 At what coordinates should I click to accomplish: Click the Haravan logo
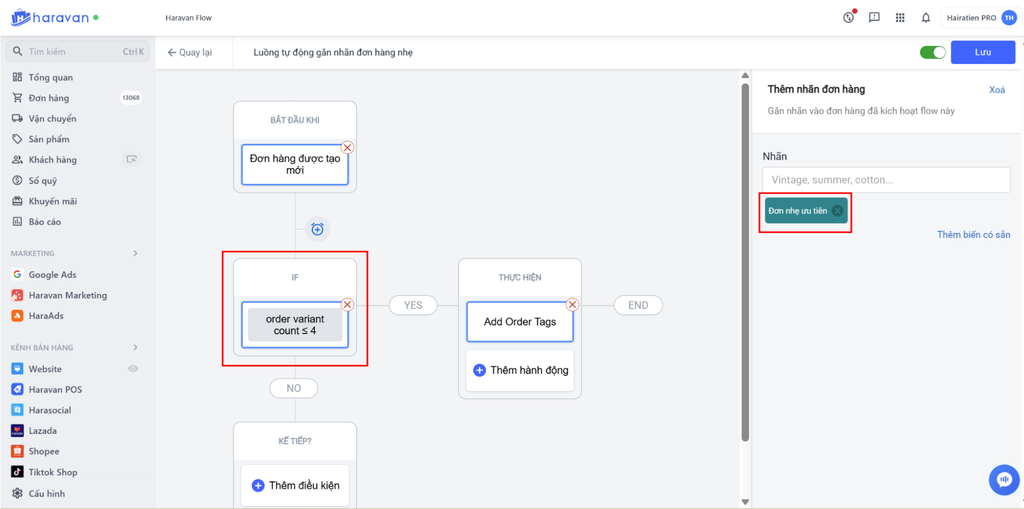52,18
